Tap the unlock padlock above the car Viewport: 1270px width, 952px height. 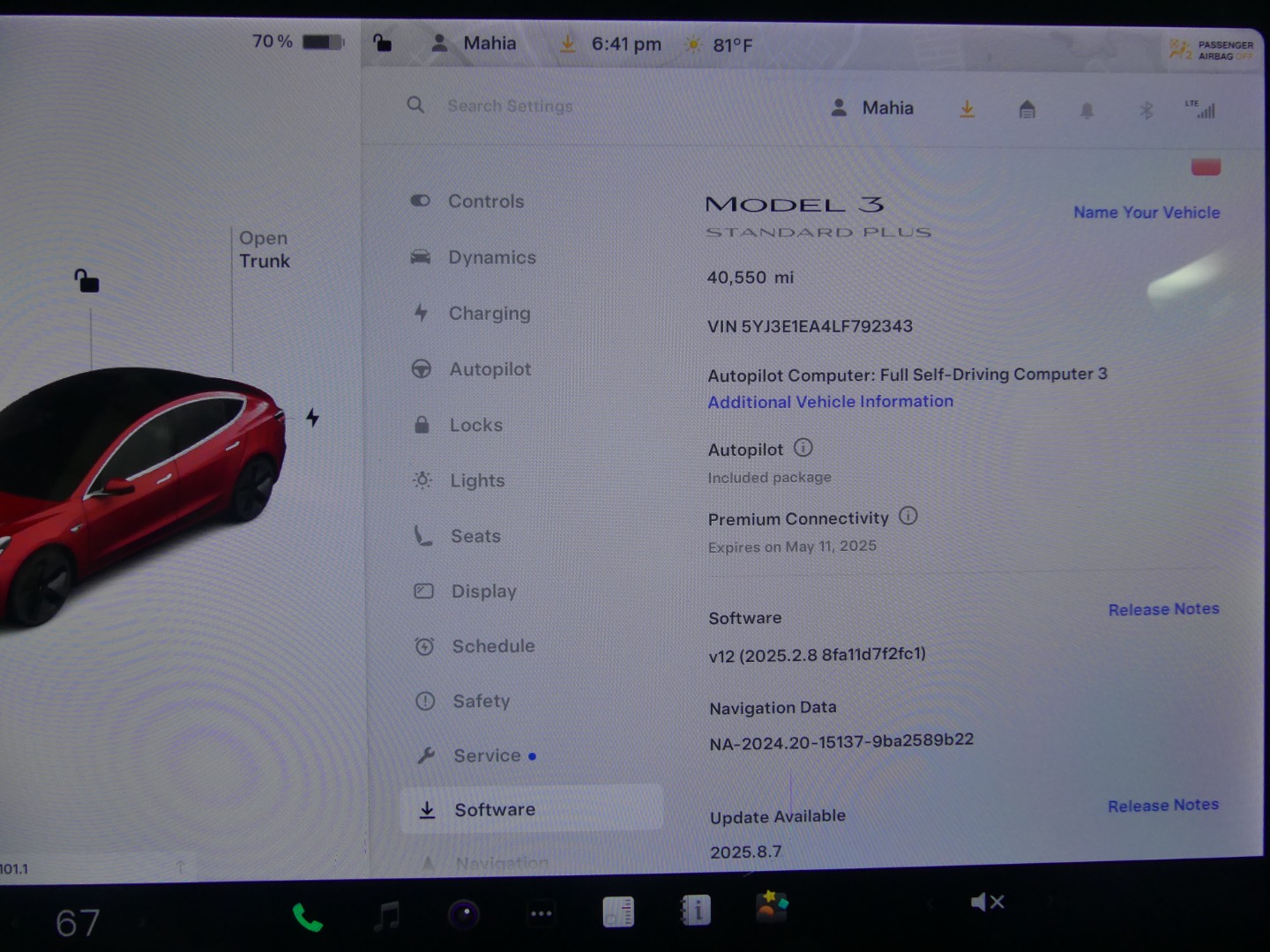click(x=86, y=281)
